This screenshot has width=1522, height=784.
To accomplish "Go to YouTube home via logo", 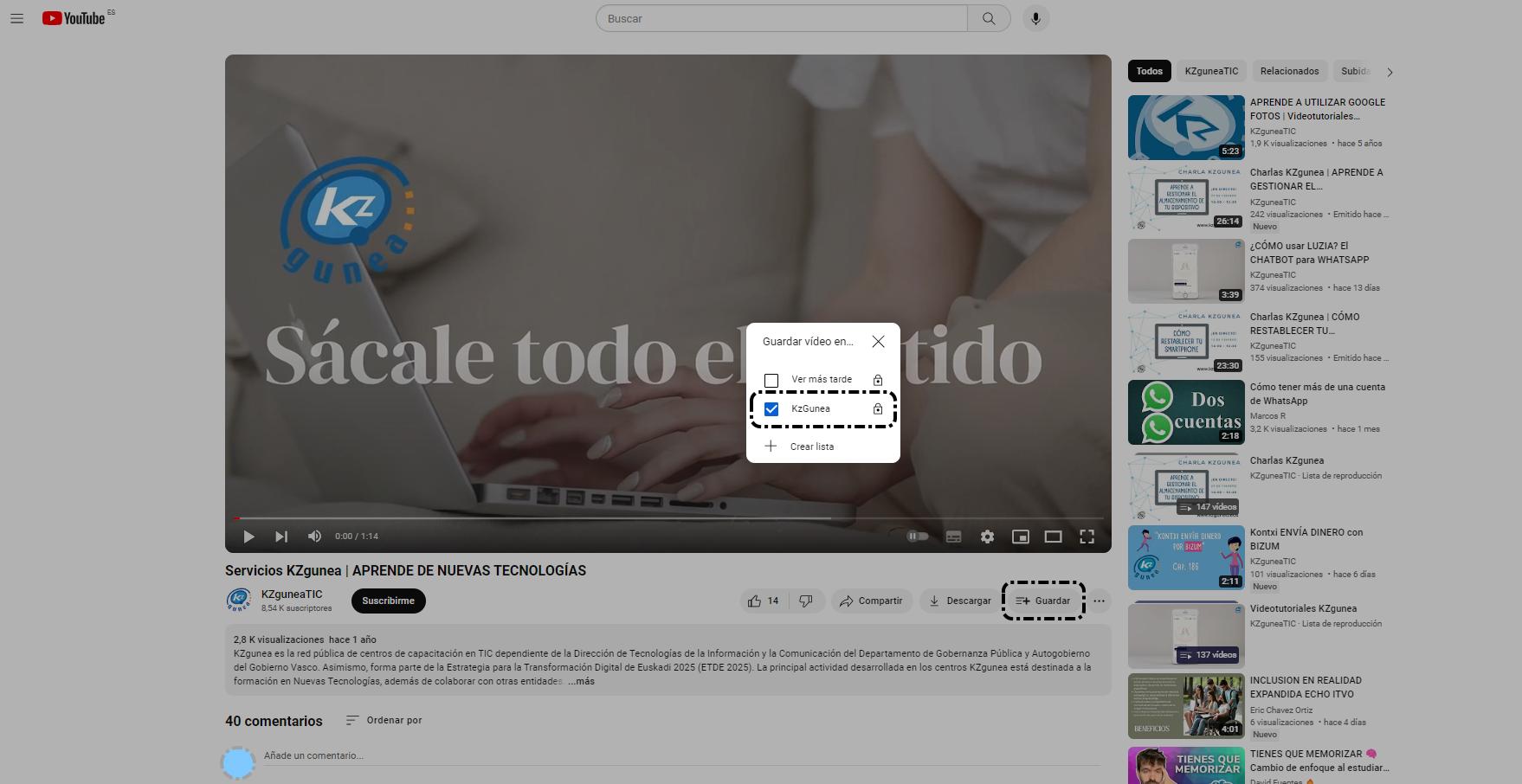I will pyautogui.click(x=74, y=18).
